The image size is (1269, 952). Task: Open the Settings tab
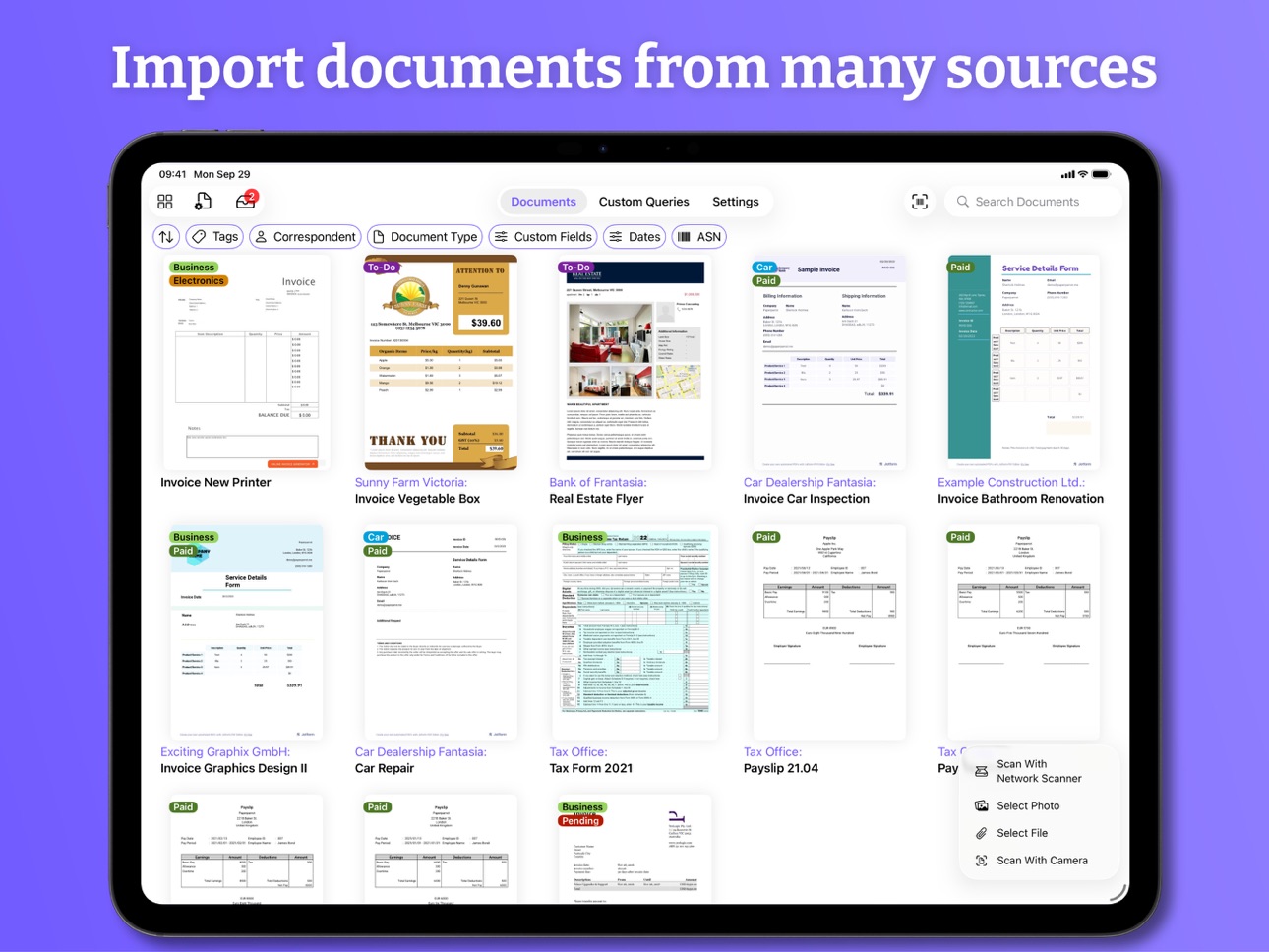pos(736,202)
